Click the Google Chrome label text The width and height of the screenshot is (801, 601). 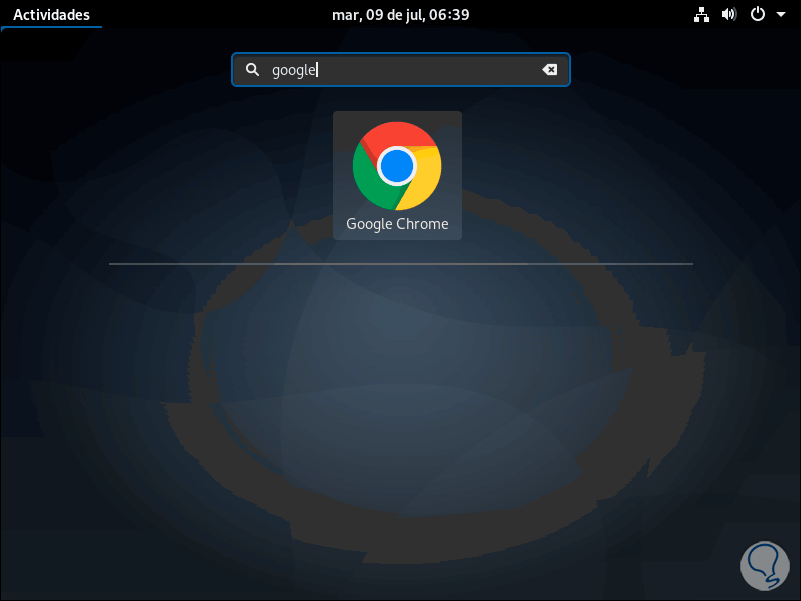coord(397,224)
